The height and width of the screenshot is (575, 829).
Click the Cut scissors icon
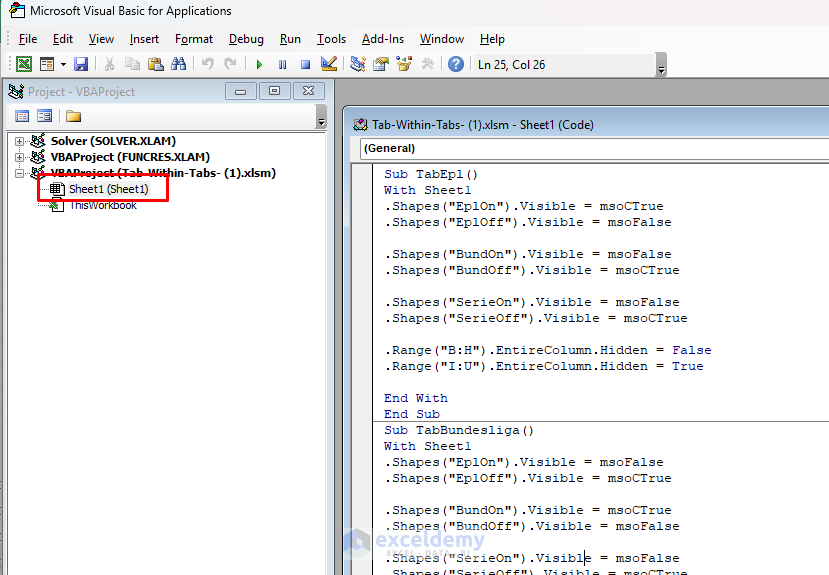tap(109, 64)
